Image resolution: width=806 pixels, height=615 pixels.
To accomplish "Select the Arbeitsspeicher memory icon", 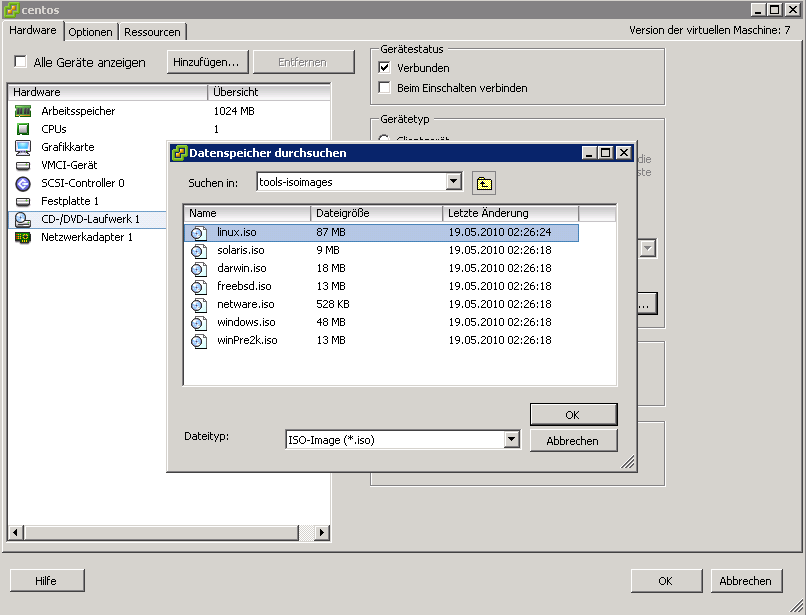I will (23, 111).
